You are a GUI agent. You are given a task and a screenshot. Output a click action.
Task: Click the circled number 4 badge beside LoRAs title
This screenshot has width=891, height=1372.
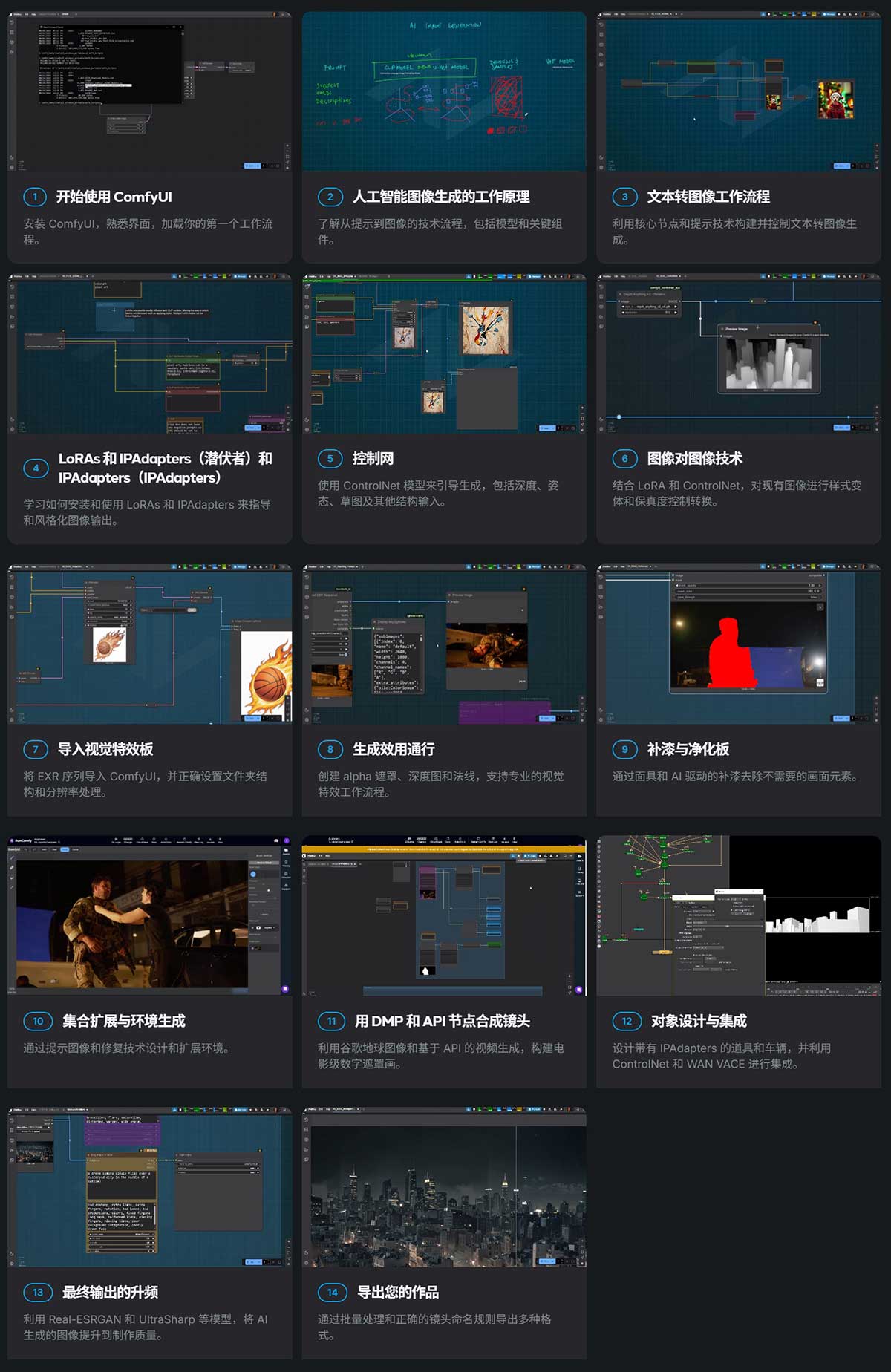36,468
